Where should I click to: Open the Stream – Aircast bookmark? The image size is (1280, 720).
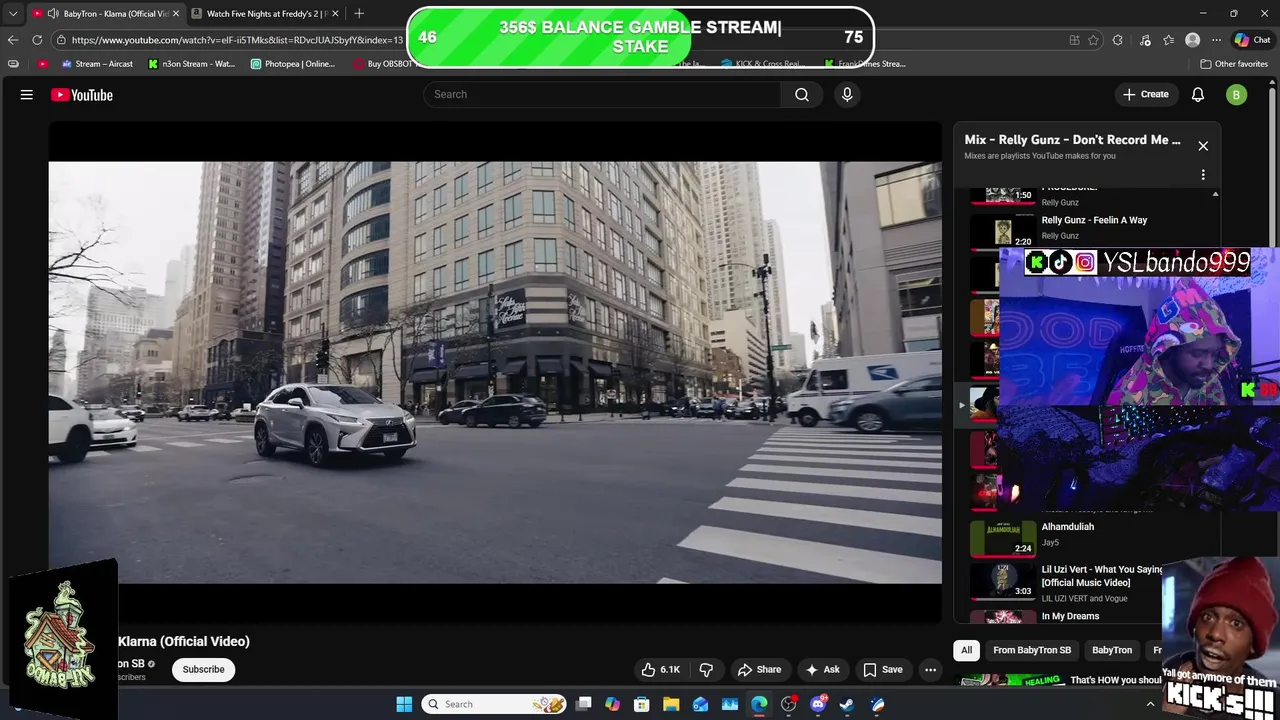[x=97, y=64]
